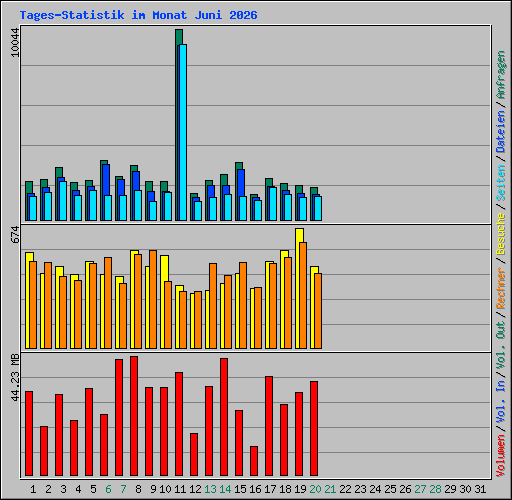Click the 'Besuche' legend label
Screen dimensions: 512x500
pyautogui.click(x=501, y=234)
